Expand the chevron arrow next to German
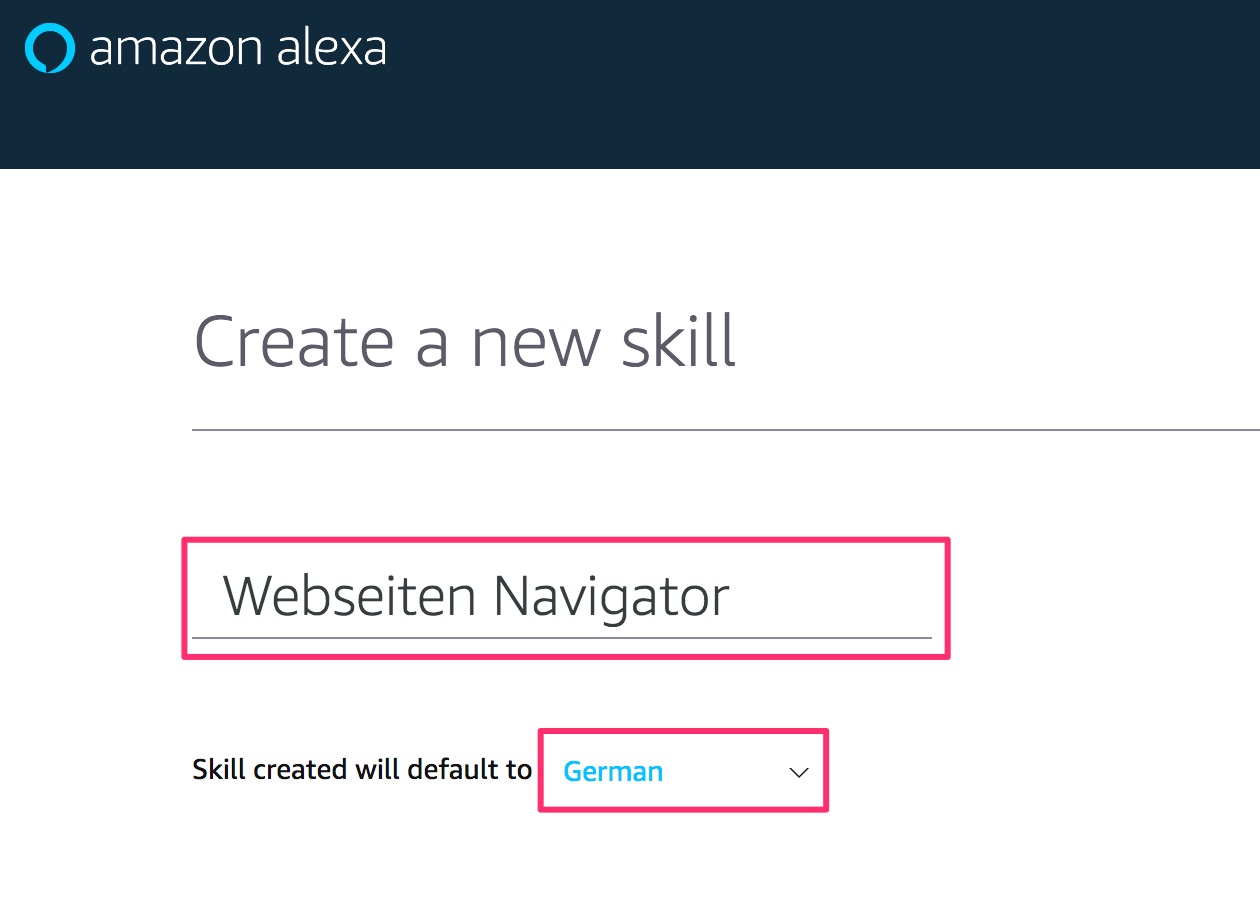 (x=798, y=772)
